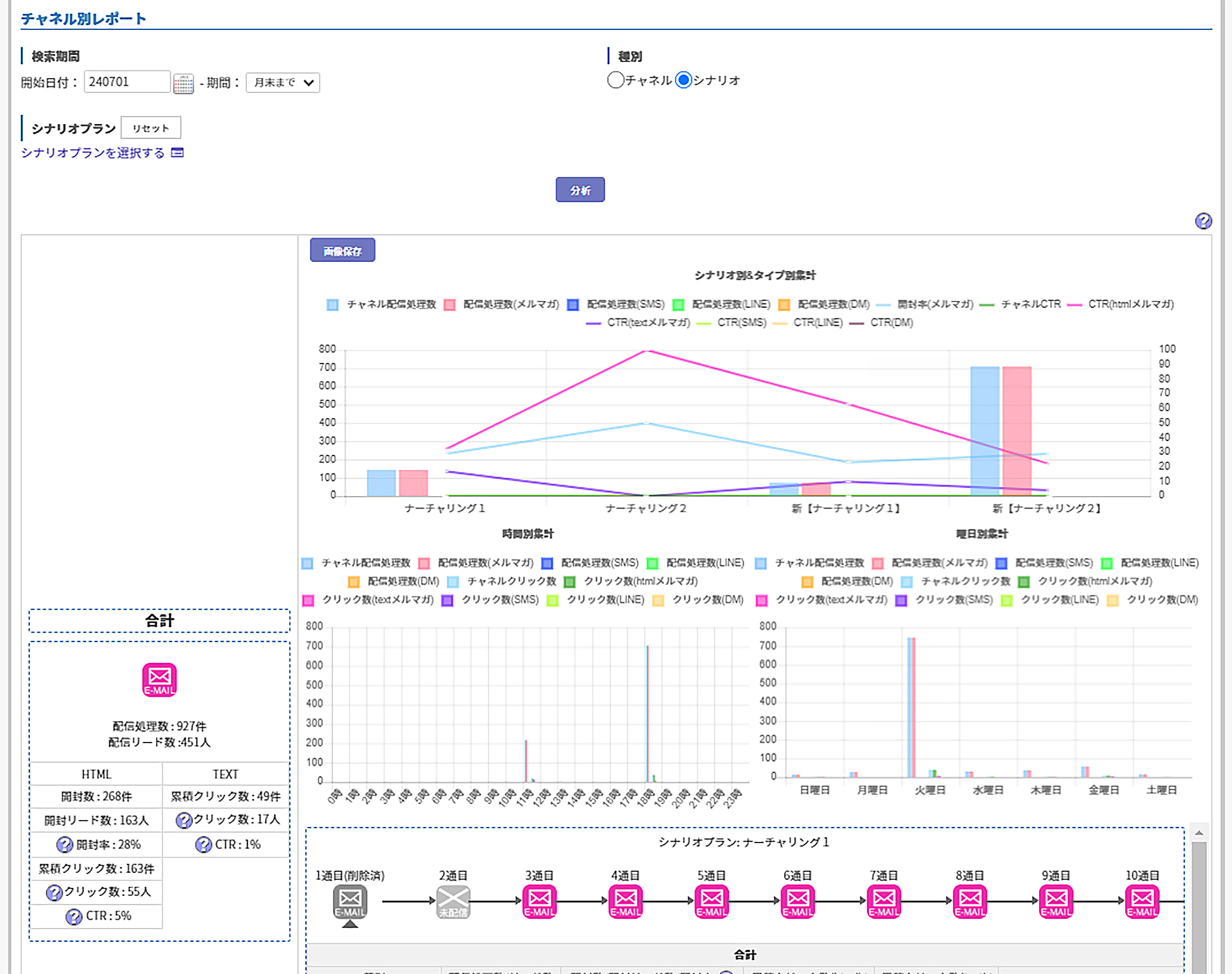Image resolution: width=1232 pixels, height=974 pixels.
Task: Select the シナリオ radio button
Action: [683, 80]
